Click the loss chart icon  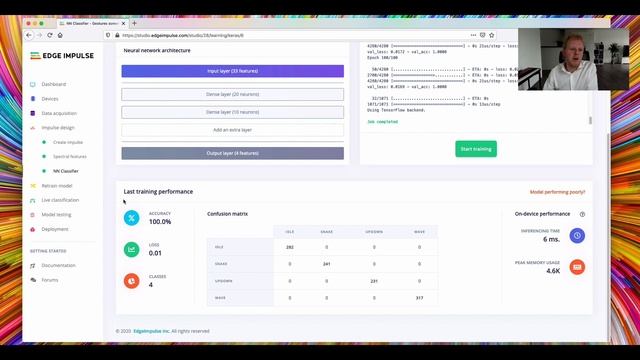pyautogui.click(x=131, y=249)
